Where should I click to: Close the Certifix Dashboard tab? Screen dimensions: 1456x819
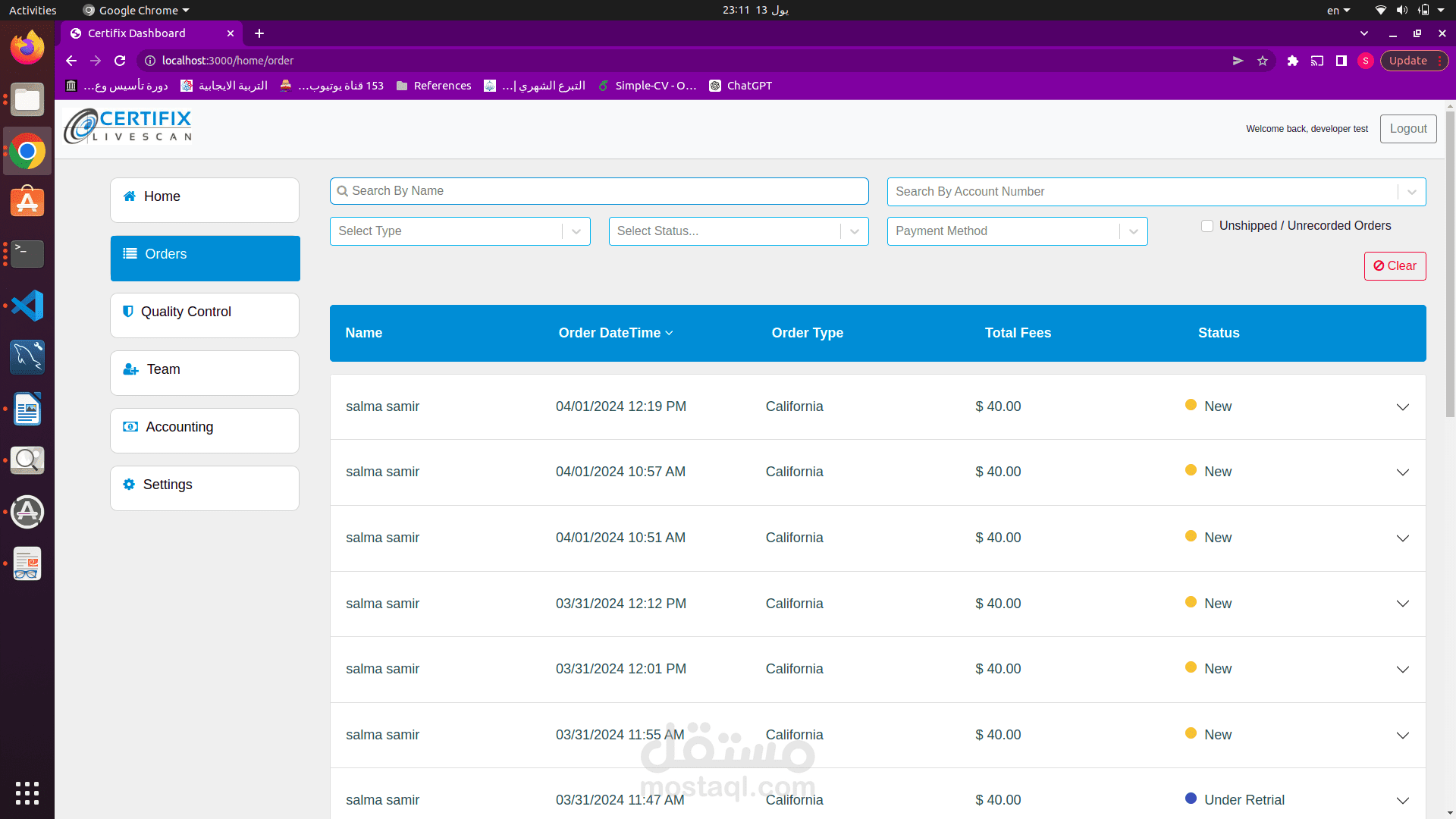231,33
